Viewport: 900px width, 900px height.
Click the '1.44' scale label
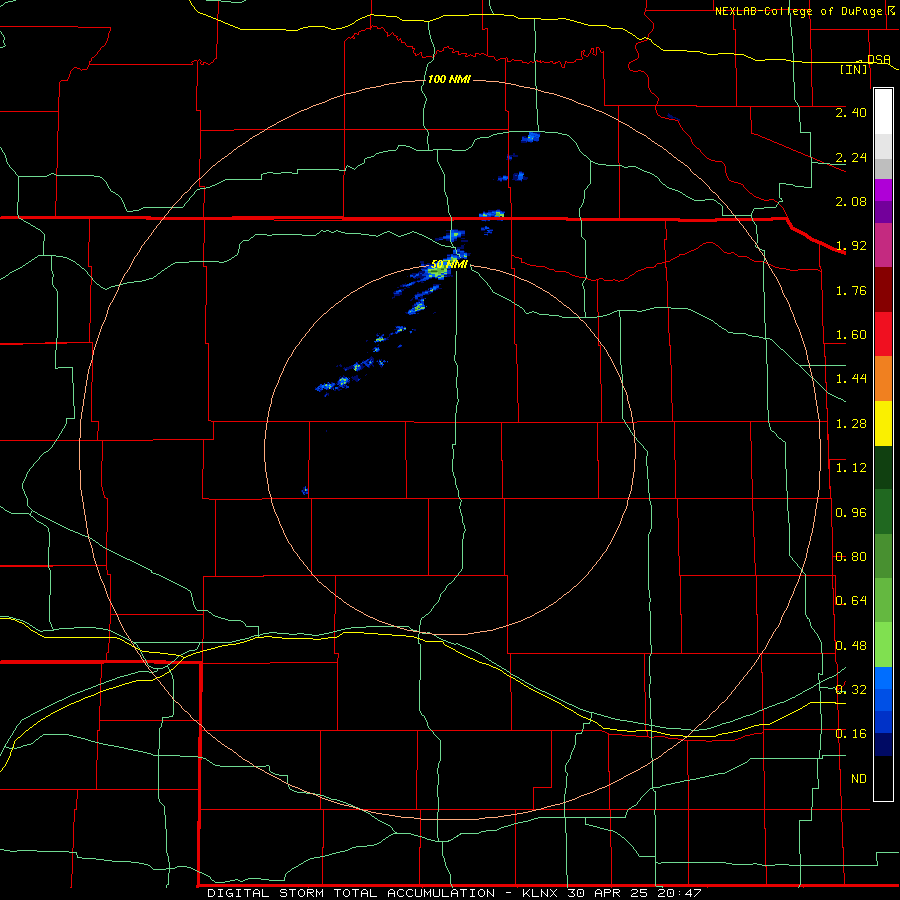[x=851, y=379]
